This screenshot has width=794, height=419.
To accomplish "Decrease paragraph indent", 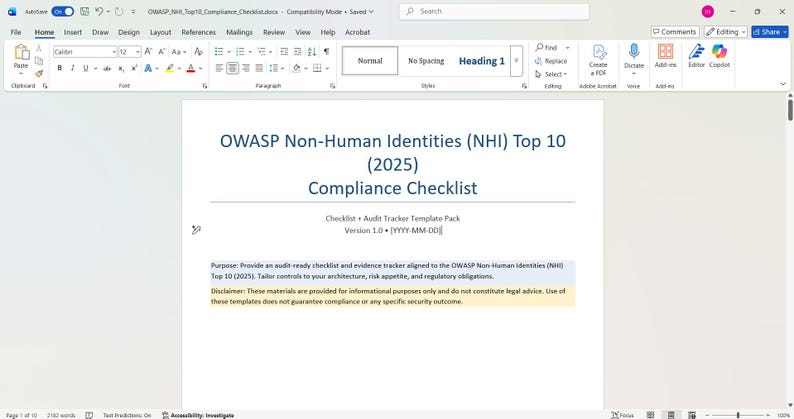I will pyautogui.click(x=284, y=52).
